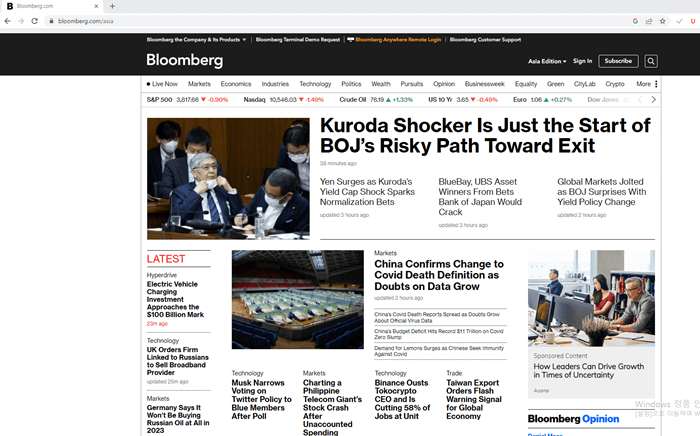Image resolution: width=700 pixels, height=436 pixels.
Task: Expand Bloomberg the Company & Its Products menu
Action: 196,40
